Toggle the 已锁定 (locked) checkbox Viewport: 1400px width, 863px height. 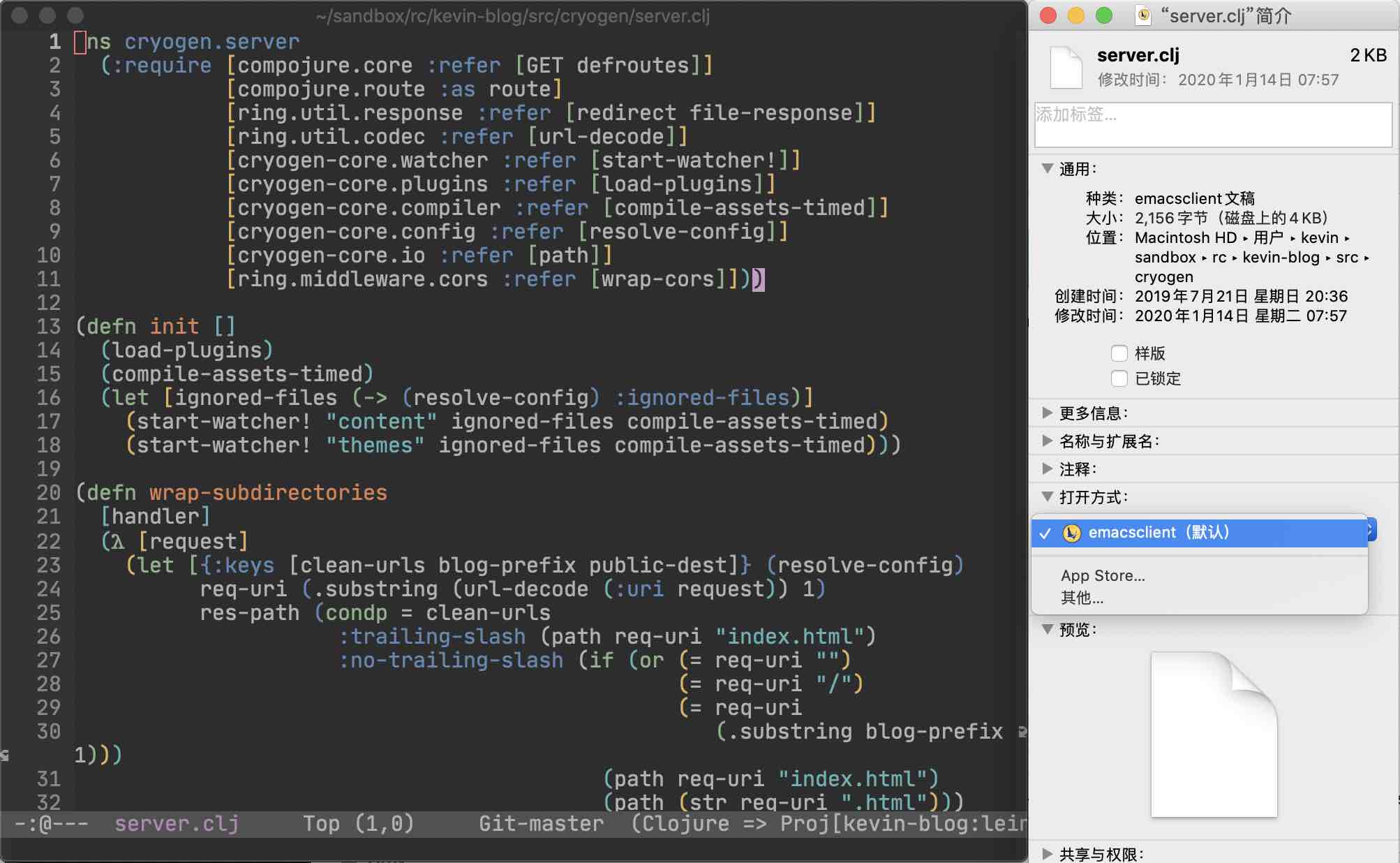click(x=1119, y=378)
